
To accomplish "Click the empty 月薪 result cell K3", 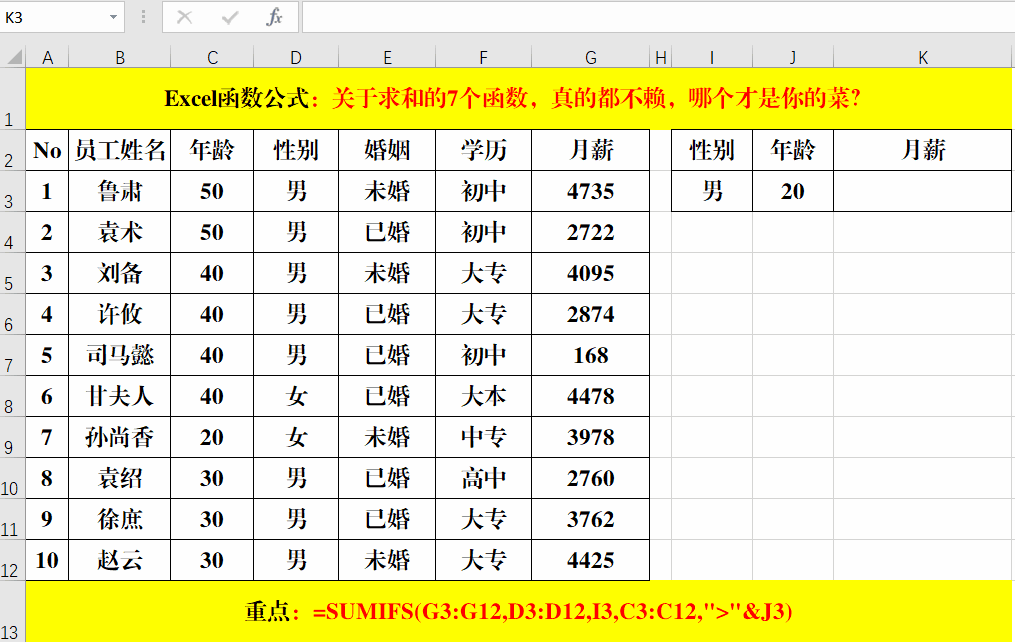I will coord(922,190).
